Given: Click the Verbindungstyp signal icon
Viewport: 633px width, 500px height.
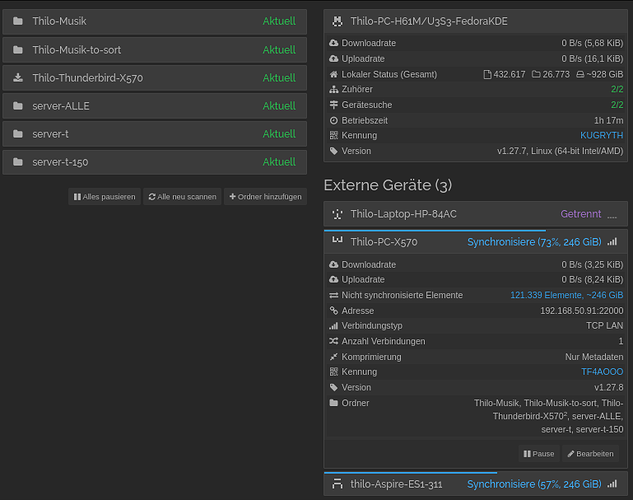Looking at the screenshot, I should (333, 326).
